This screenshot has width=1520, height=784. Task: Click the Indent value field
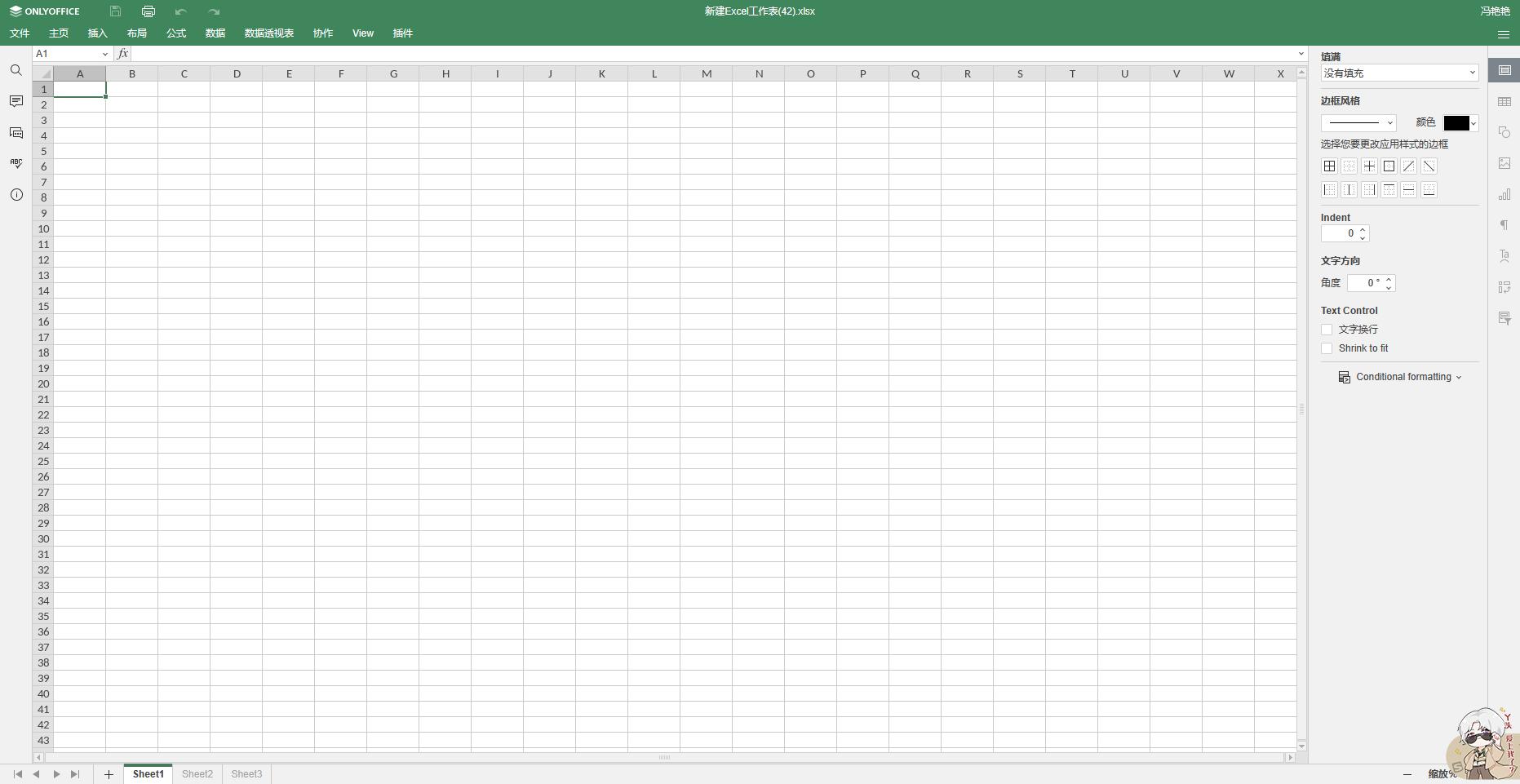(1345, 234)
